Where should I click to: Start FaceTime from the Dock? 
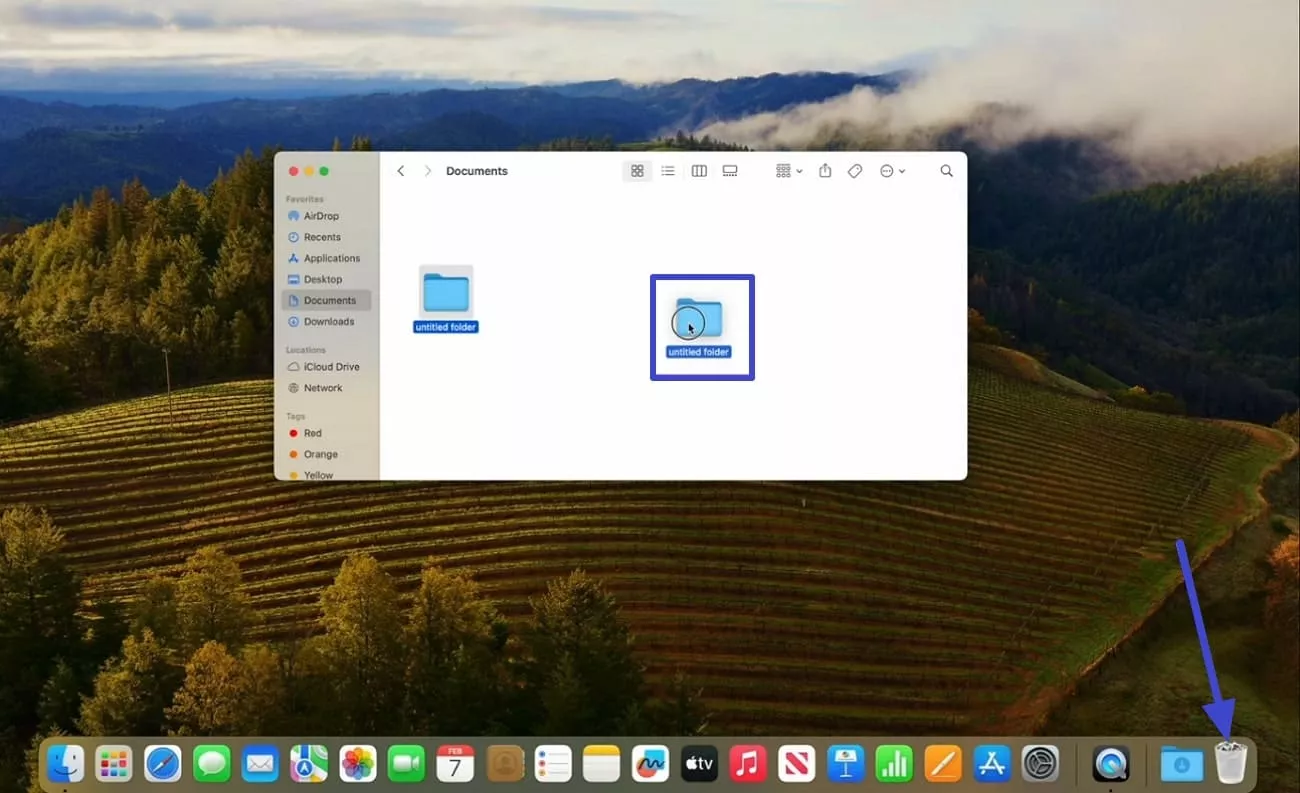(405, 762)
